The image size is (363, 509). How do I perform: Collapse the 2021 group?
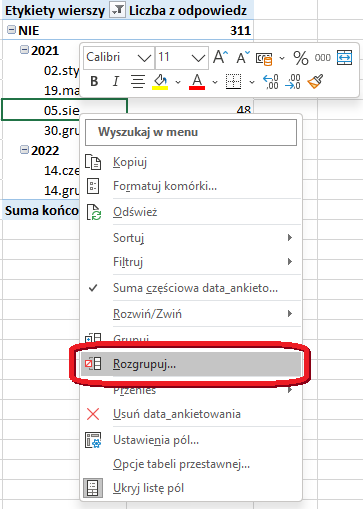tap(24, 50)
